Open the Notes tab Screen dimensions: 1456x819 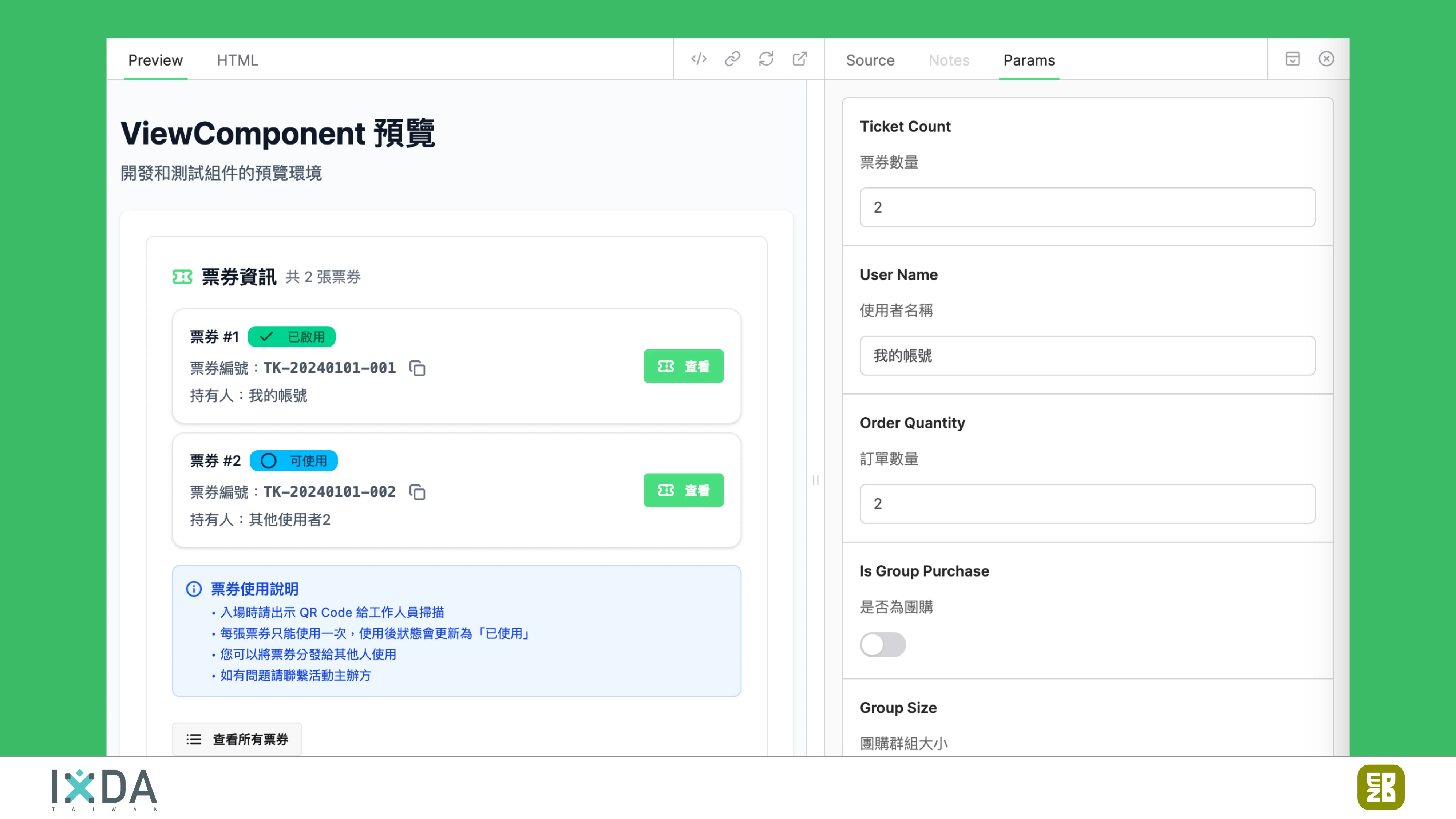(949, 60)
